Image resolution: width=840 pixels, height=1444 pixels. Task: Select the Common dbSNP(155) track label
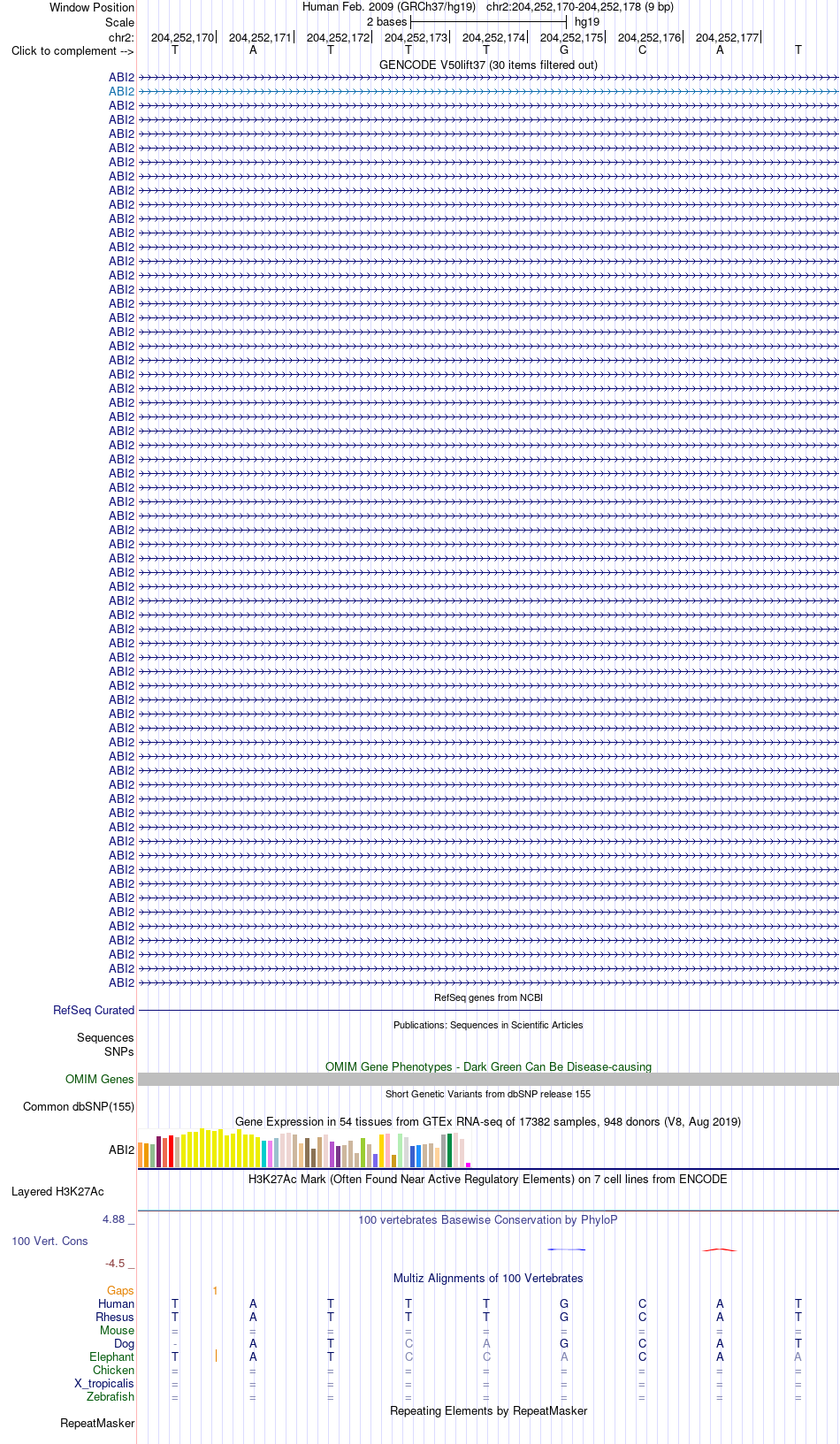[x=79, y=1106]
